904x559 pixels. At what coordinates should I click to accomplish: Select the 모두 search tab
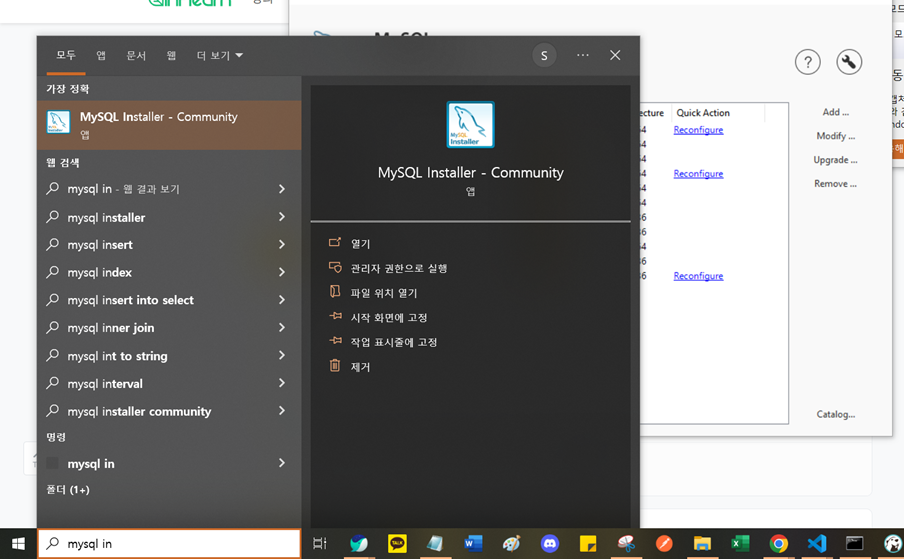point(66,55)
